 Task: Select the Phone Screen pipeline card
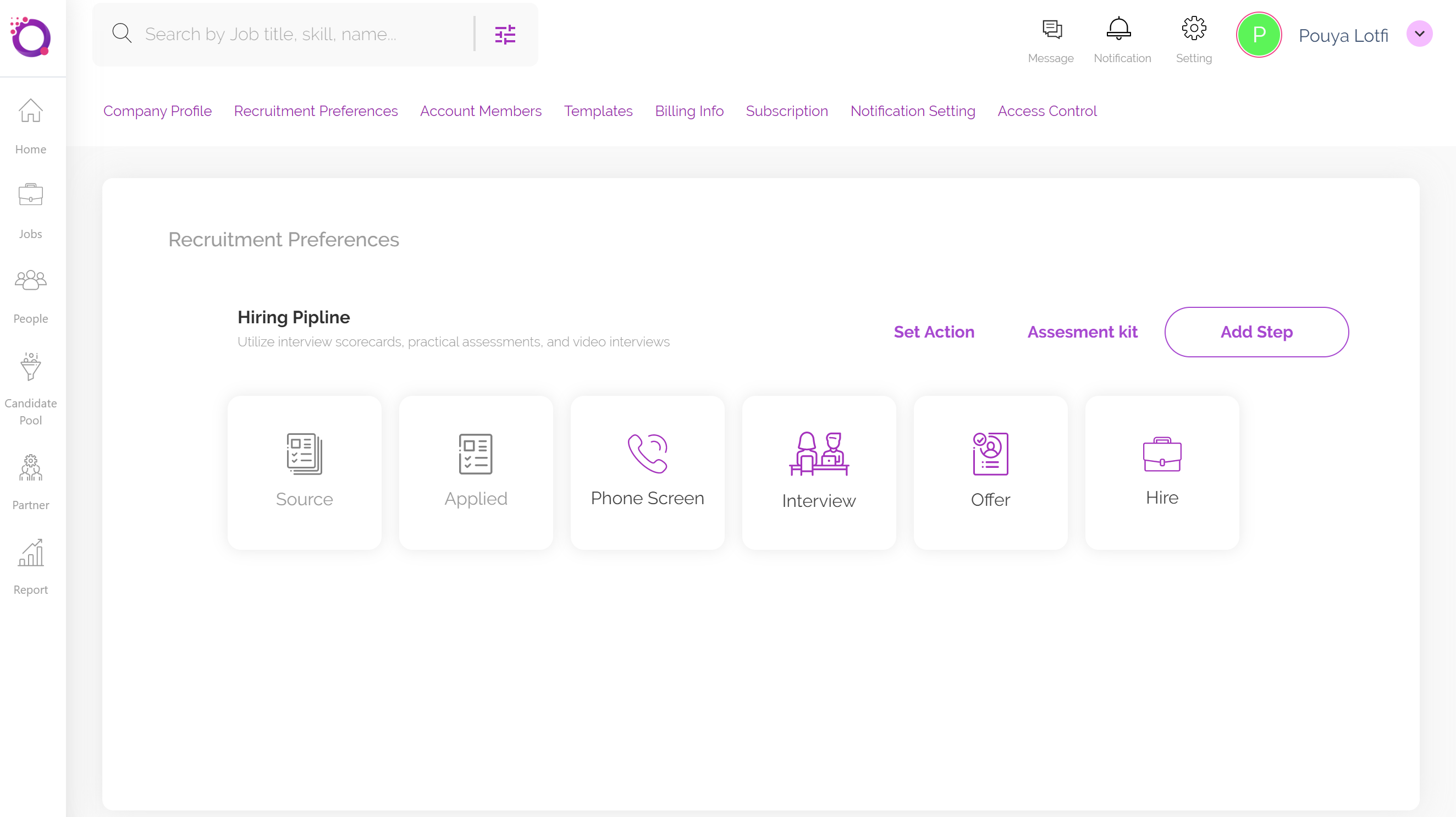[x=647, y=472]
